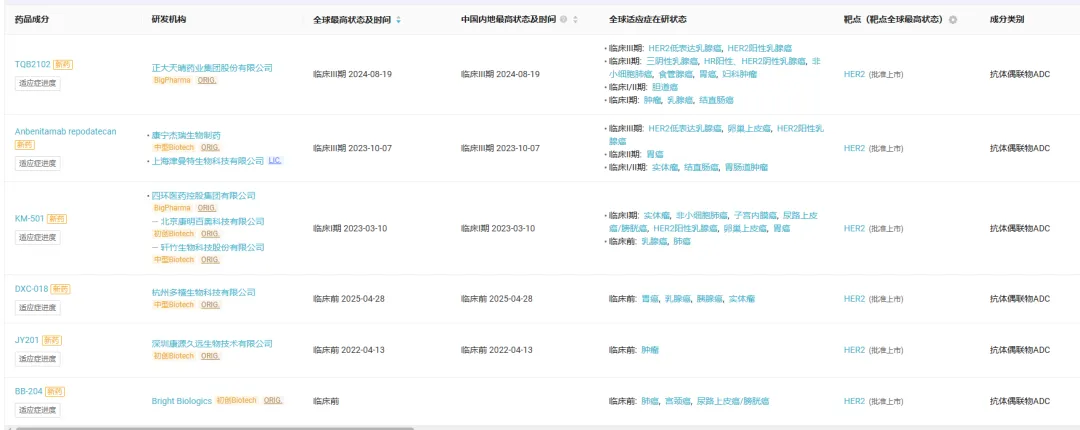Viewport: 1080px width, 430px height.
Task: Click the 新药 tag beside TQB2102
Action: 63,64
